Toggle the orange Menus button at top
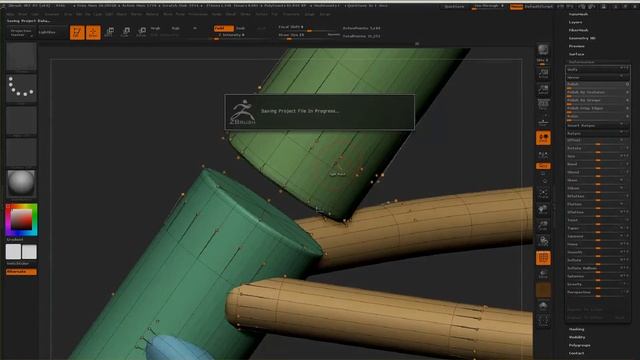The image size is (640, 360). pos(516,7)
